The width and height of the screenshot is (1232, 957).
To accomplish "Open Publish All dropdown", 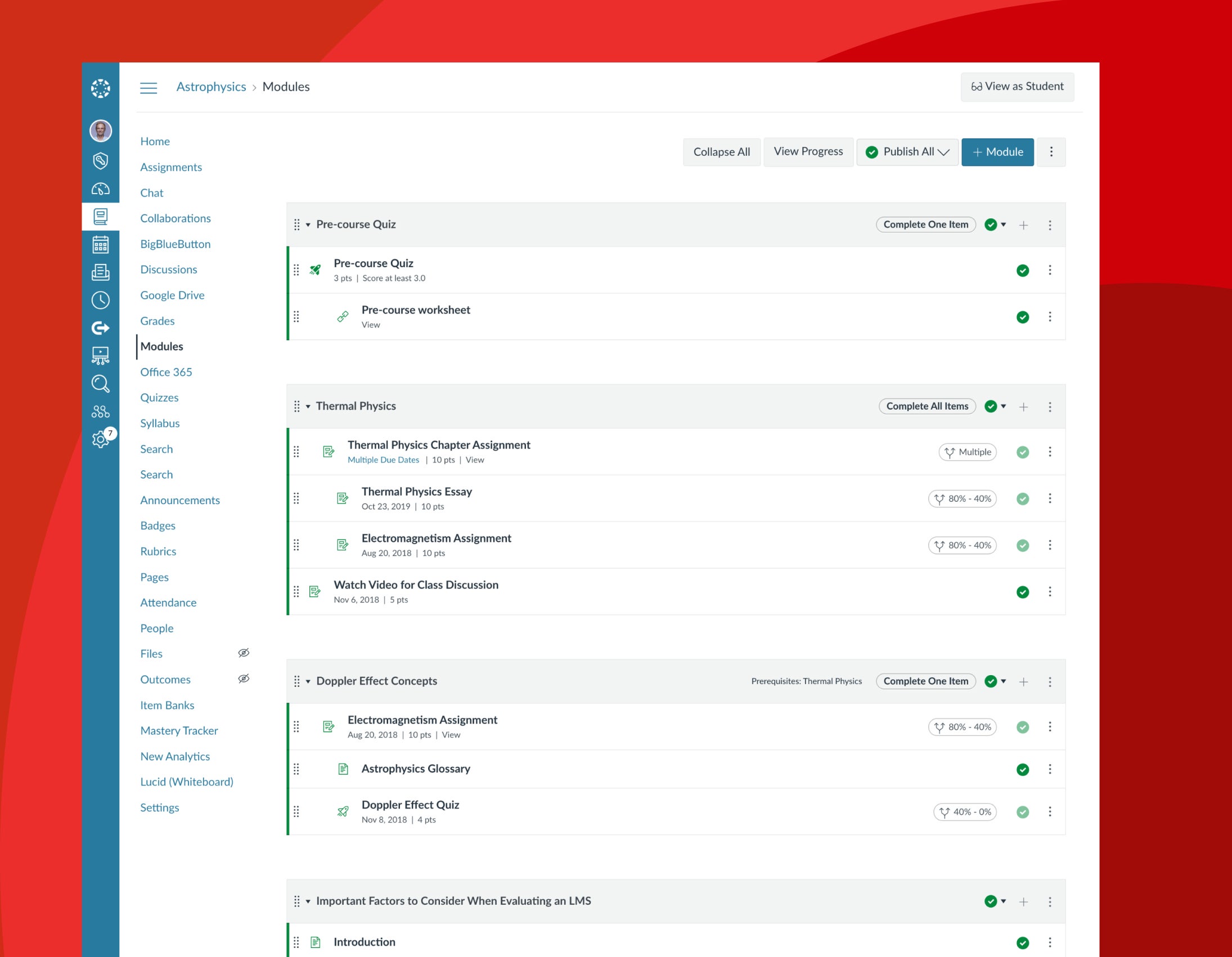I will [907, 152].
